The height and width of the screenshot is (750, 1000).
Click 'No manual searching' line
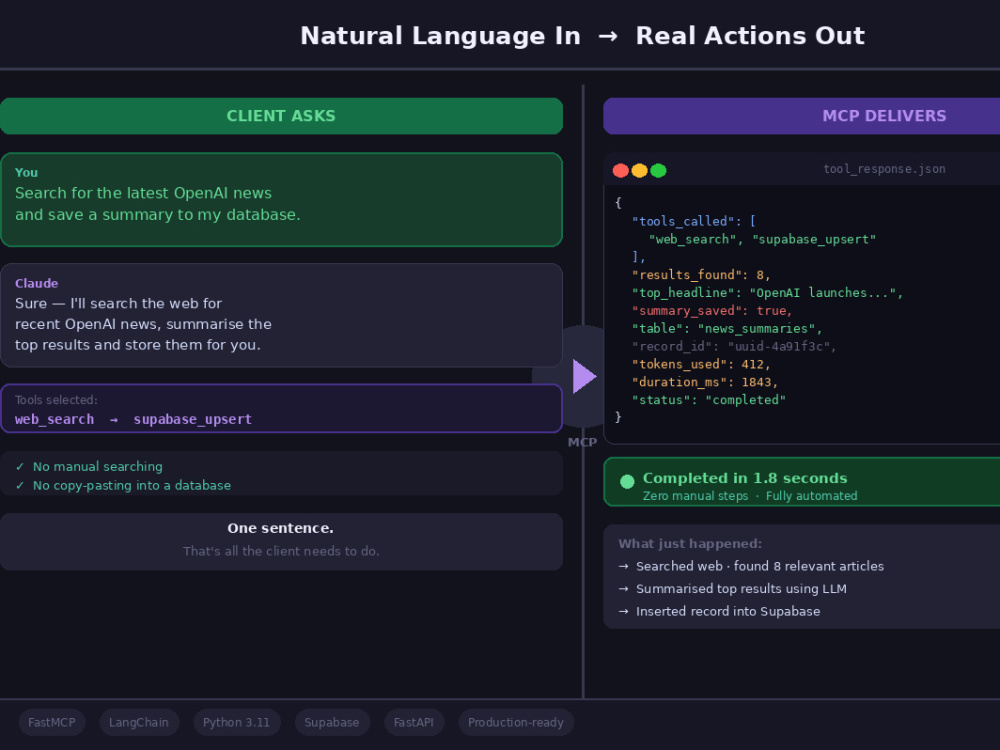[x=98, y=467]
